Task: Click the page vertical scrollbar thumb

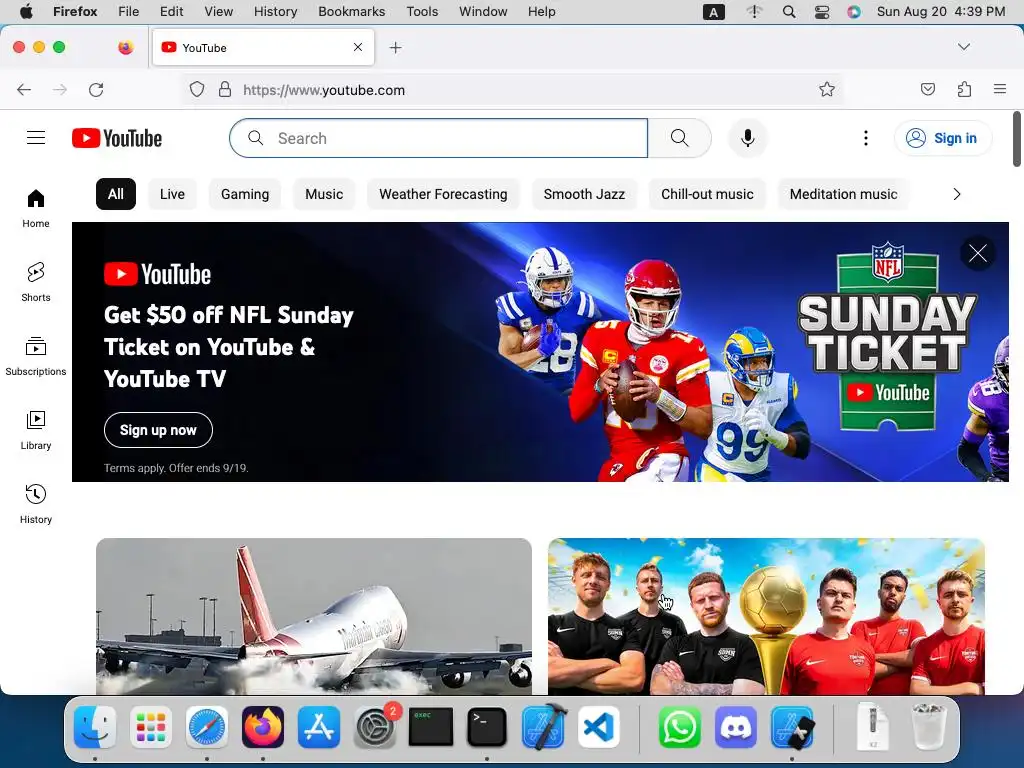Action: tap(1017, 139)
